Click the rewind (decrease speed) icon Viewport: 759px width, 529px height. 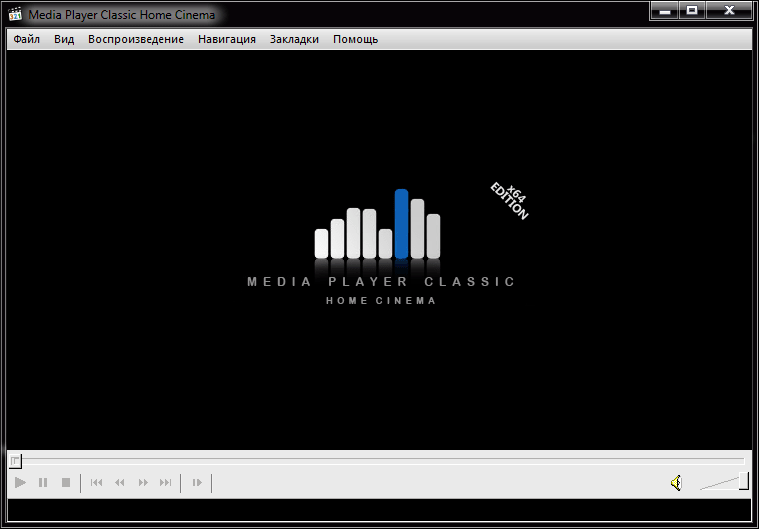tap(120, 483)
